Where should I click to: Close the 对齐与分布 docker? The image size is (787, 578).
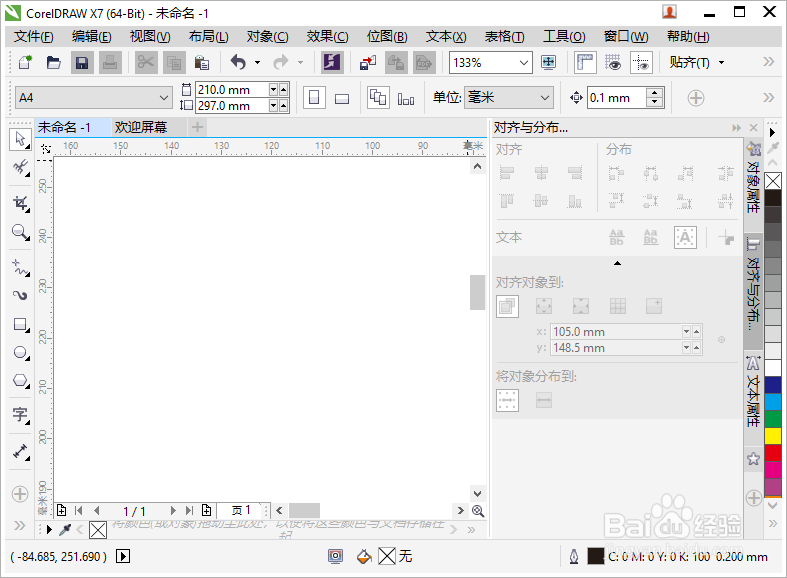(753, 128)
